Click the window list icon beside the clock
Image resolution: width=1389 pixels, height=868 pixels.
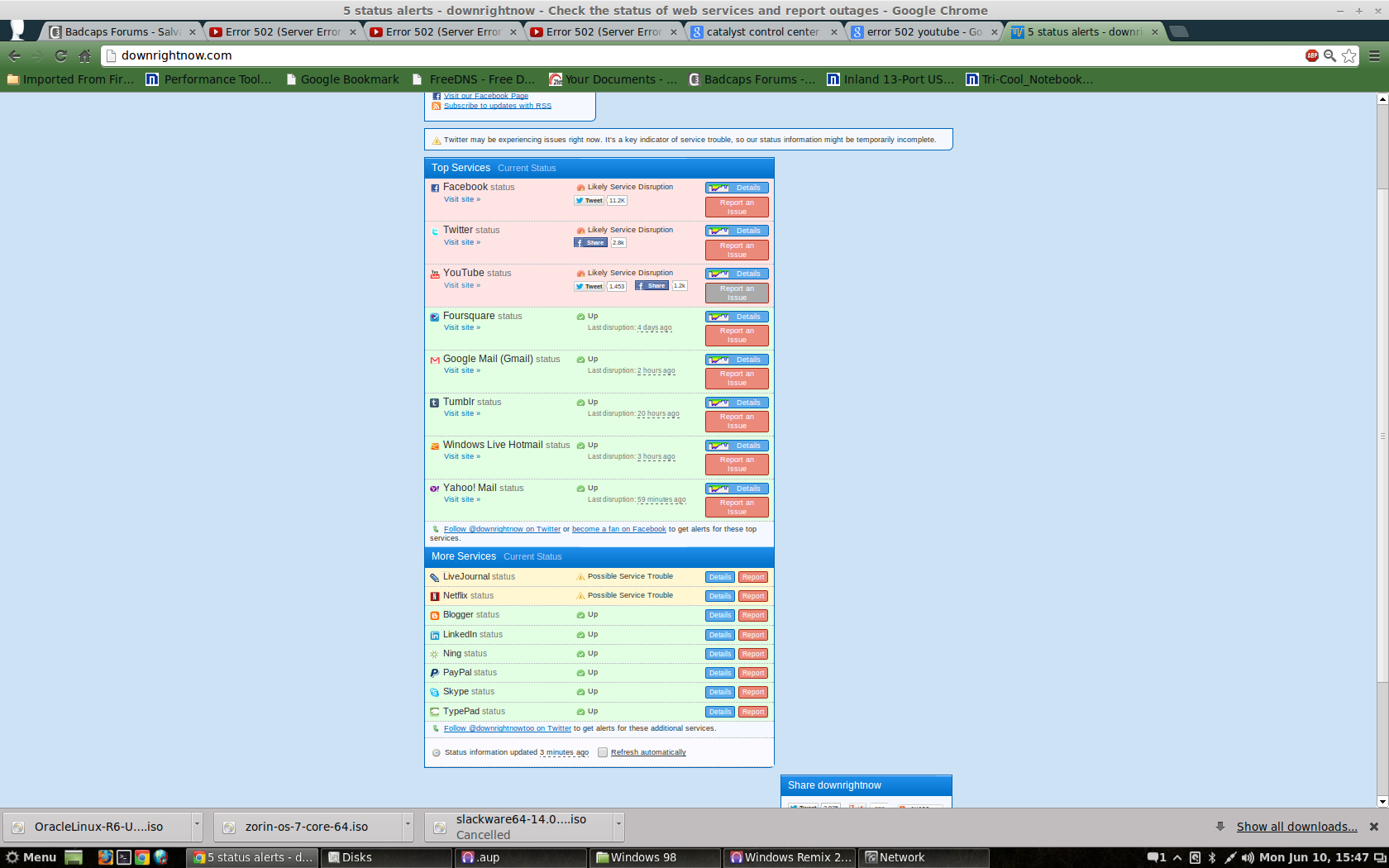[x=1380, y=857]
